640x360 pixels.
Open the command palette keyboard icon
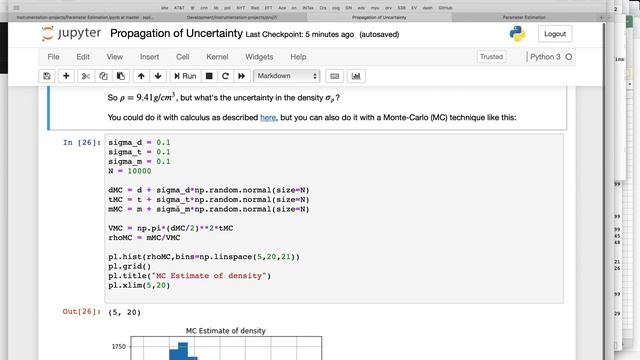coord(334,76)
